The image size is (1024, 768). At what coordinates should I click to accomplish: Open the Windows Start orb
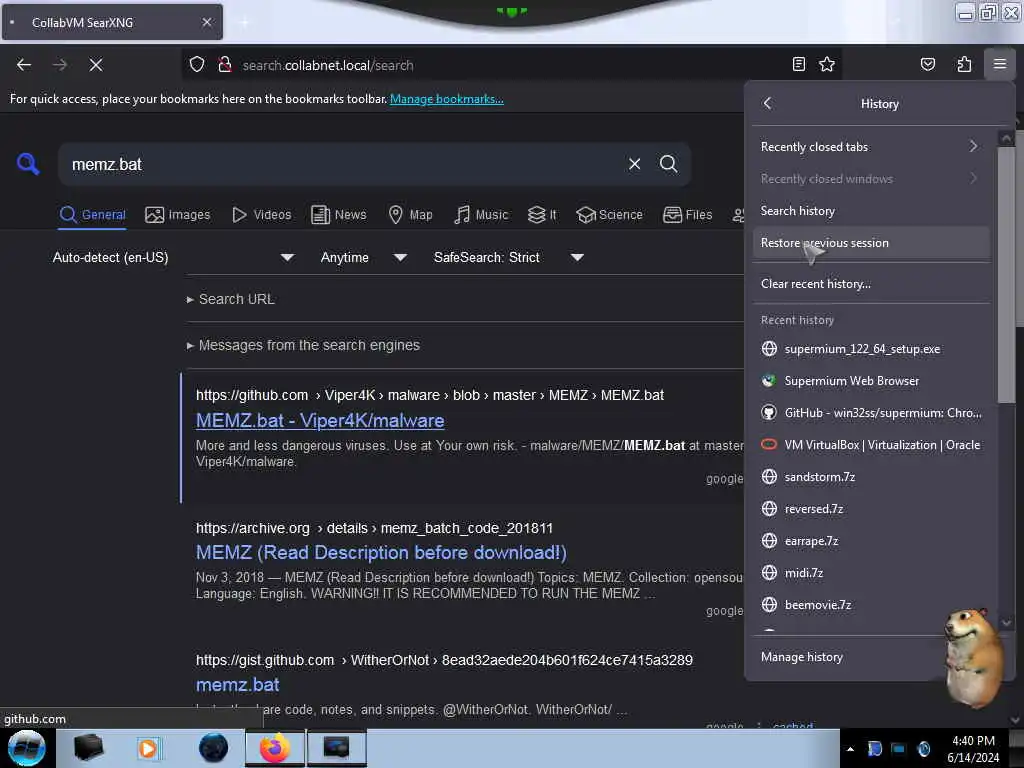click(27, 748)
